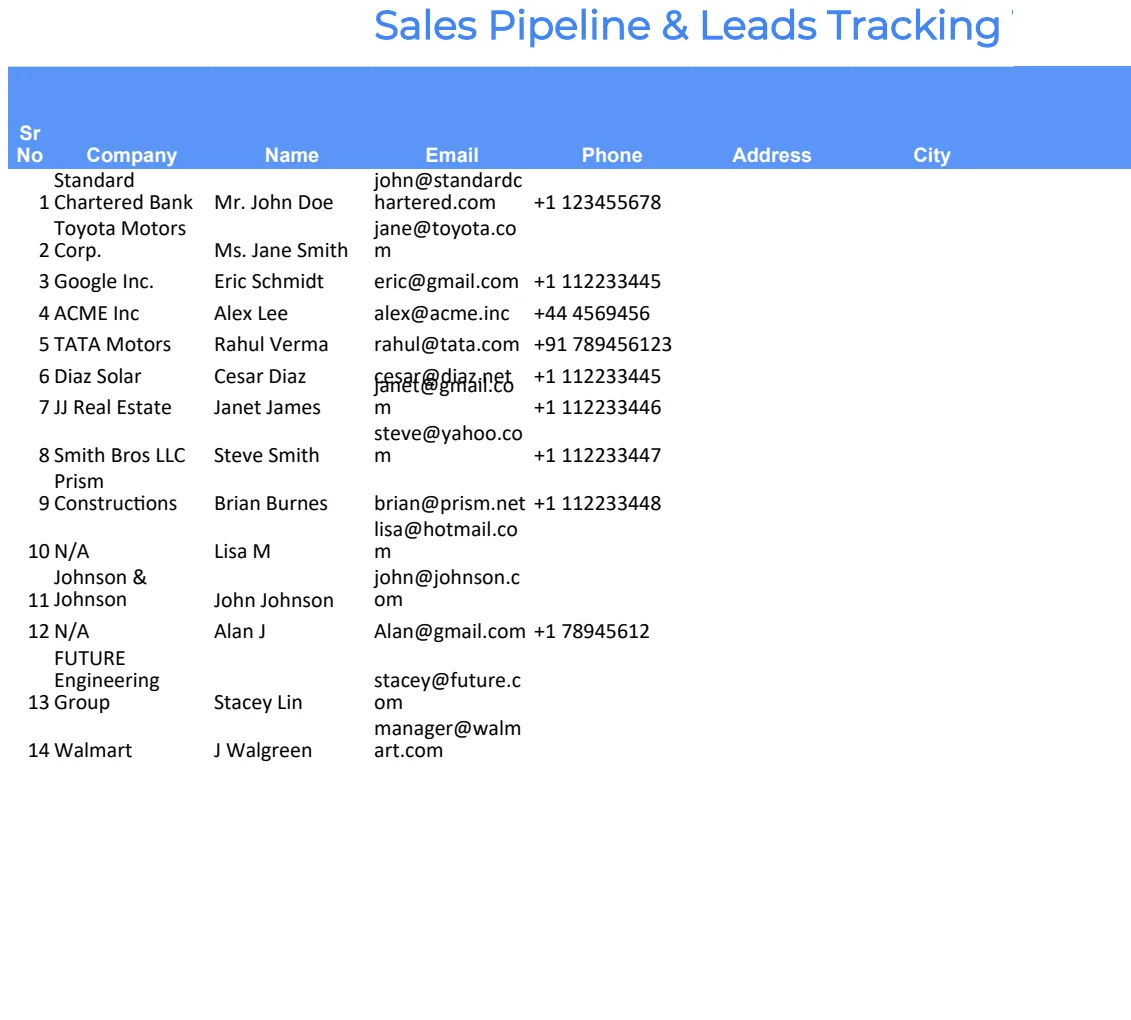This screenshot has height=1020, width=1131.
Task: Click the Johnson & Johnson company cell
Action: pyautogui.click(x=100, y=589)
